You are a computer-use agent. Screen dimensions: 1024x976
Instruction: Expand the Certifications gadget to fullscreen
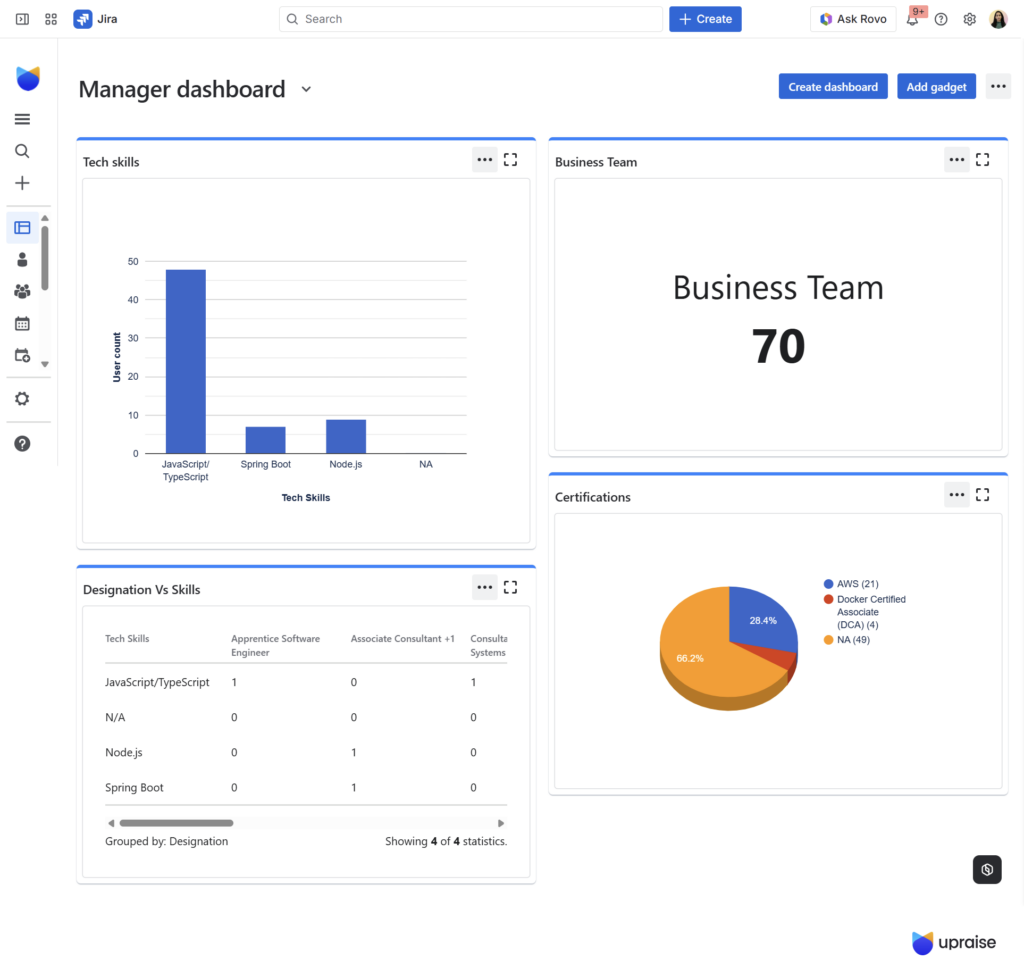pyautogui.click(x=982, y=495)
